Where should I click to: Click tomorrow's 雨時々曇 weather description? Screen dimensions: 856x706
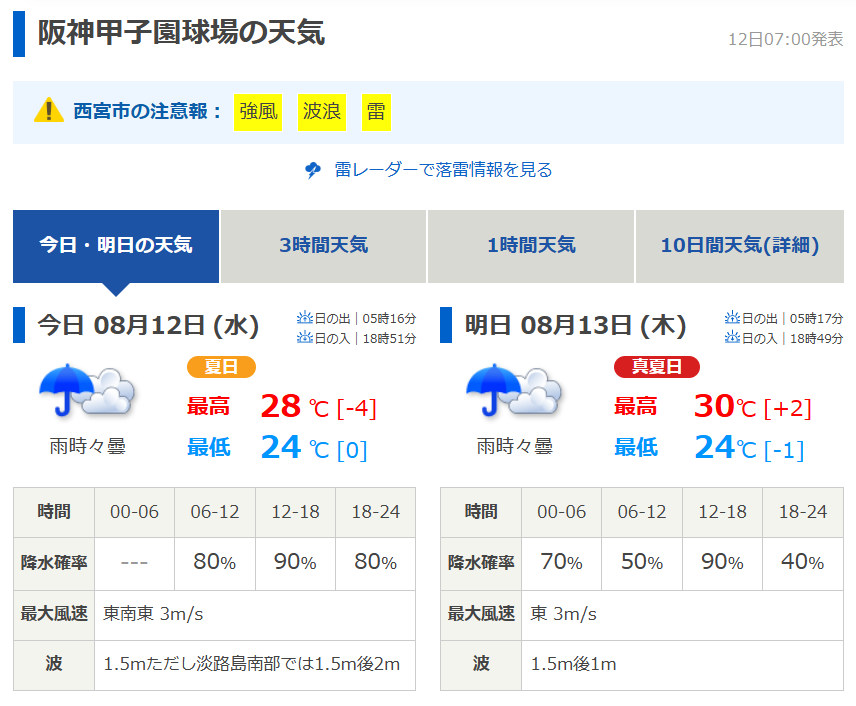point(514,446)
